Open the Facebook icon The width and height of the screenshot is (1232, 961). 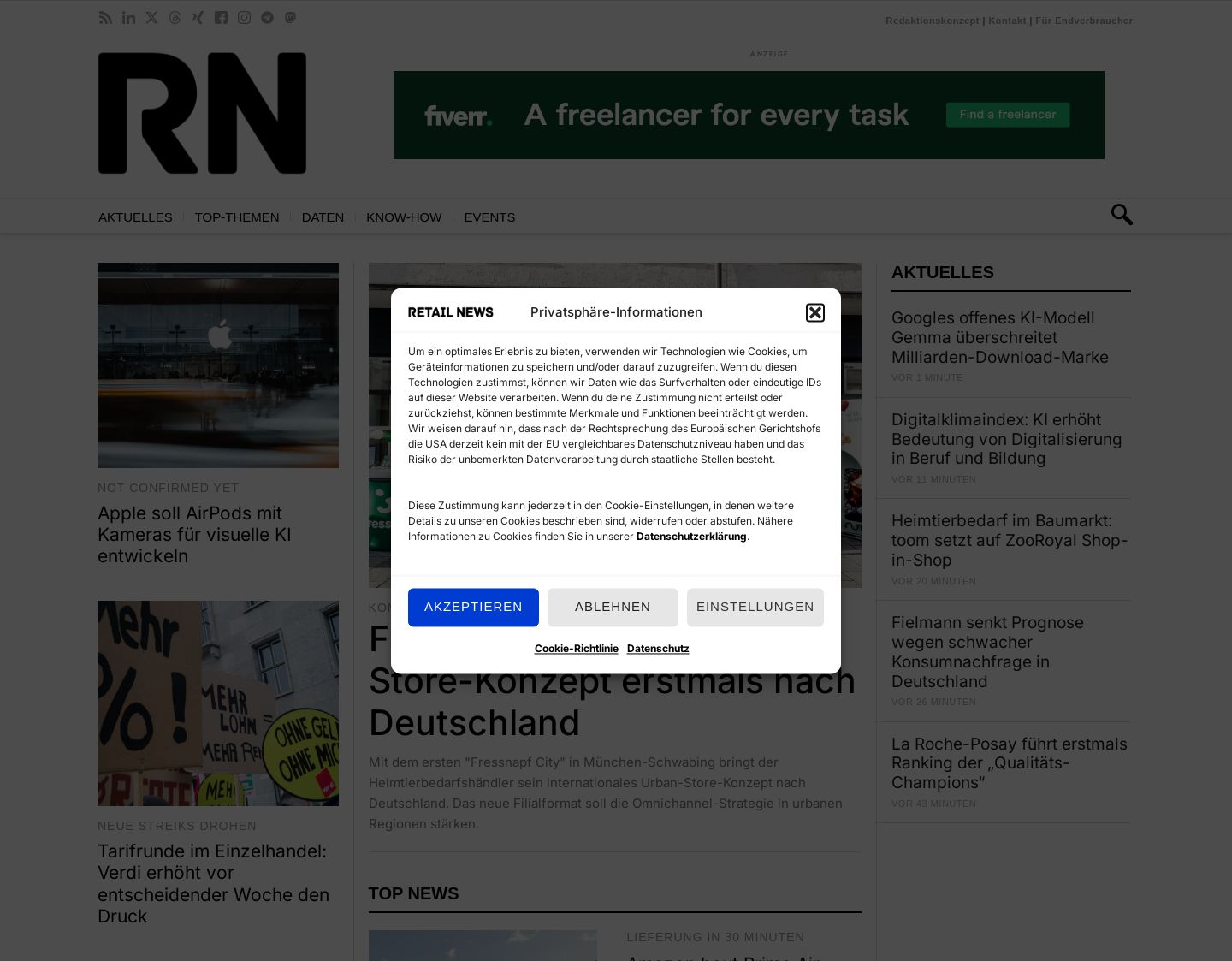(221, 18)
